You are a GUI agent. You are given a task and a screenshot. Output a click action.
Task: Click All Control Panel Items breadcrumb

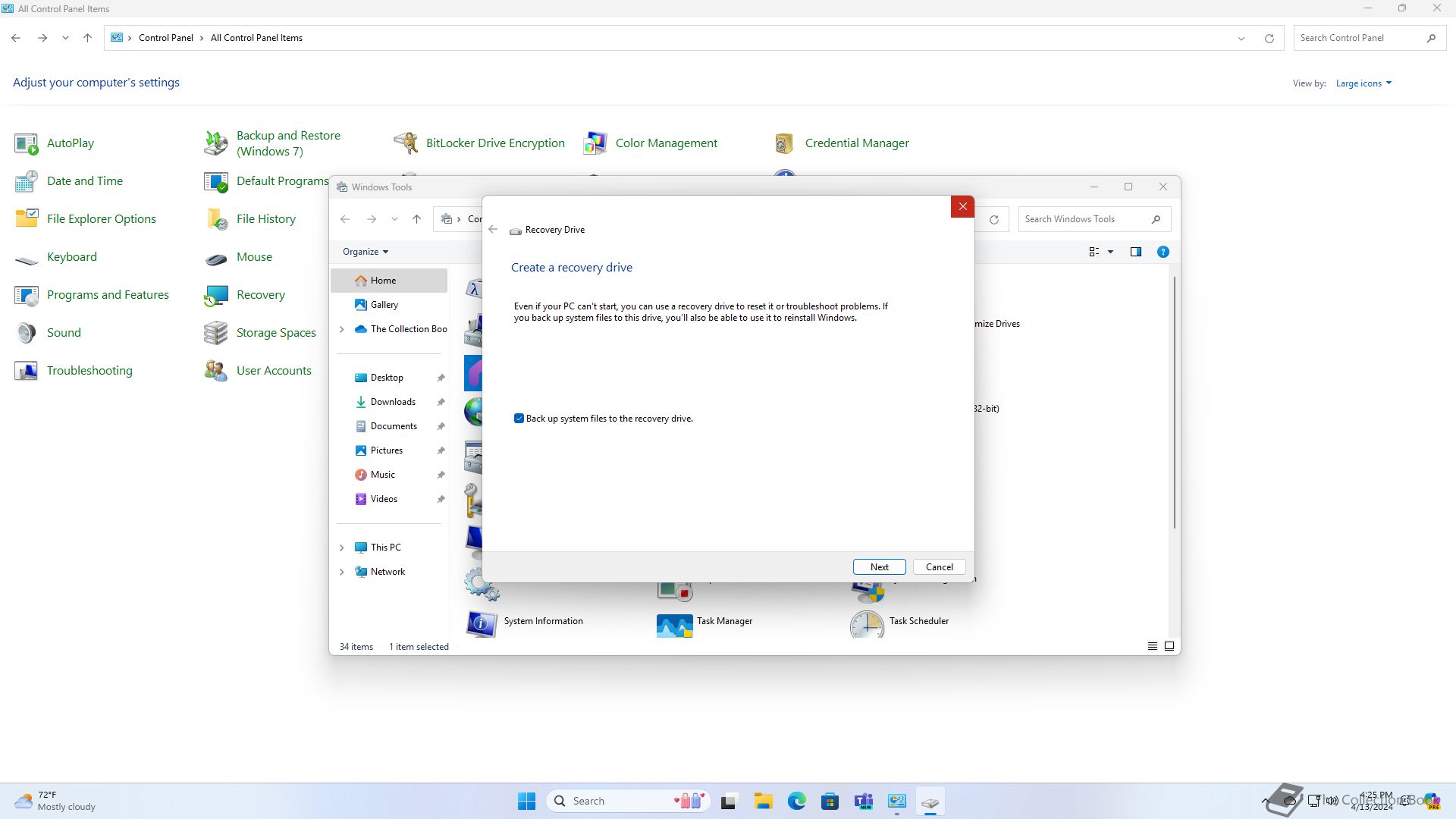point(256,38)
